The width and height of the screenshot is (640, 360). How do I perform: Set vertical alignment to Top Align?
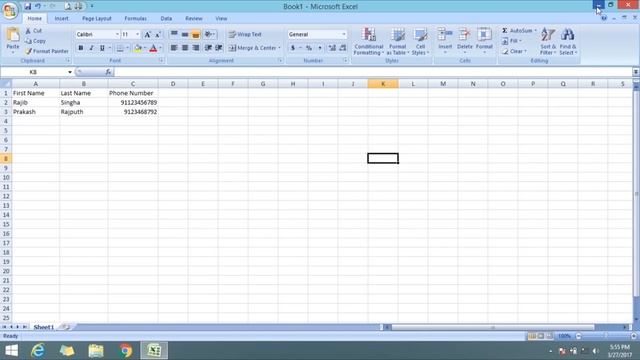[x=174, y=34]
